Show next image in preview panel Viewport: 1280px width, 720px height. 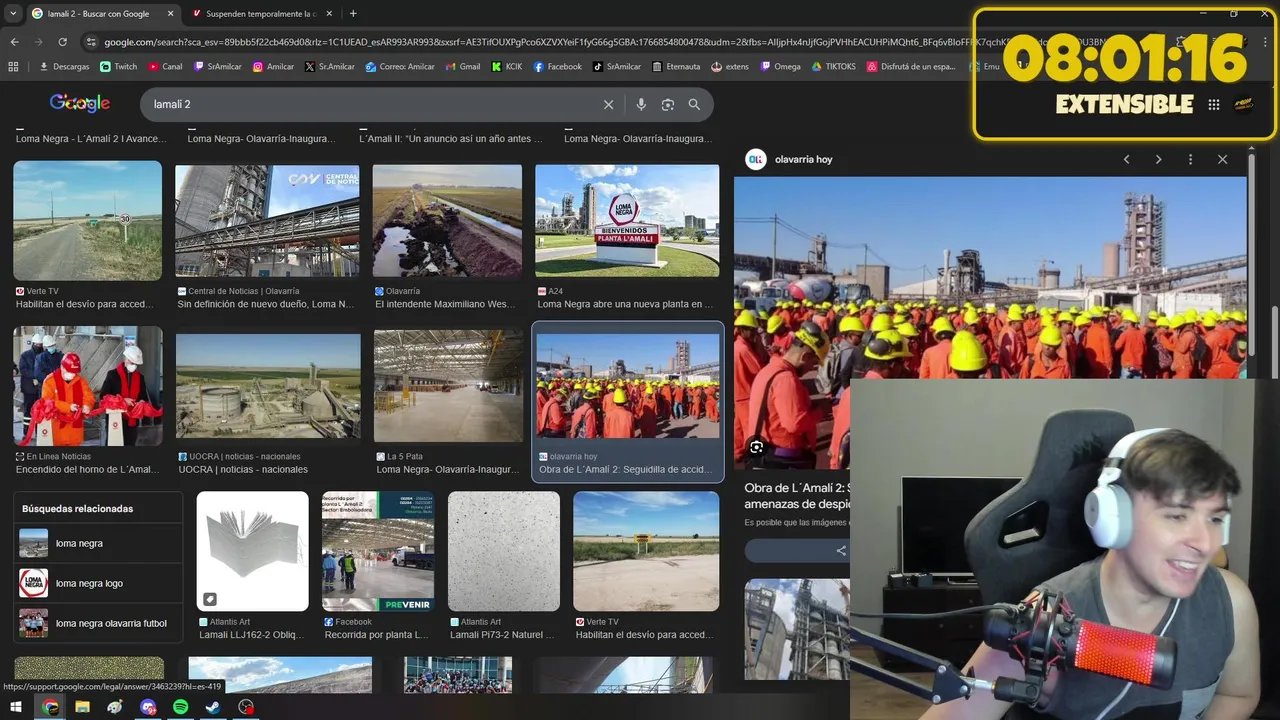click(x=1158, y=159)
